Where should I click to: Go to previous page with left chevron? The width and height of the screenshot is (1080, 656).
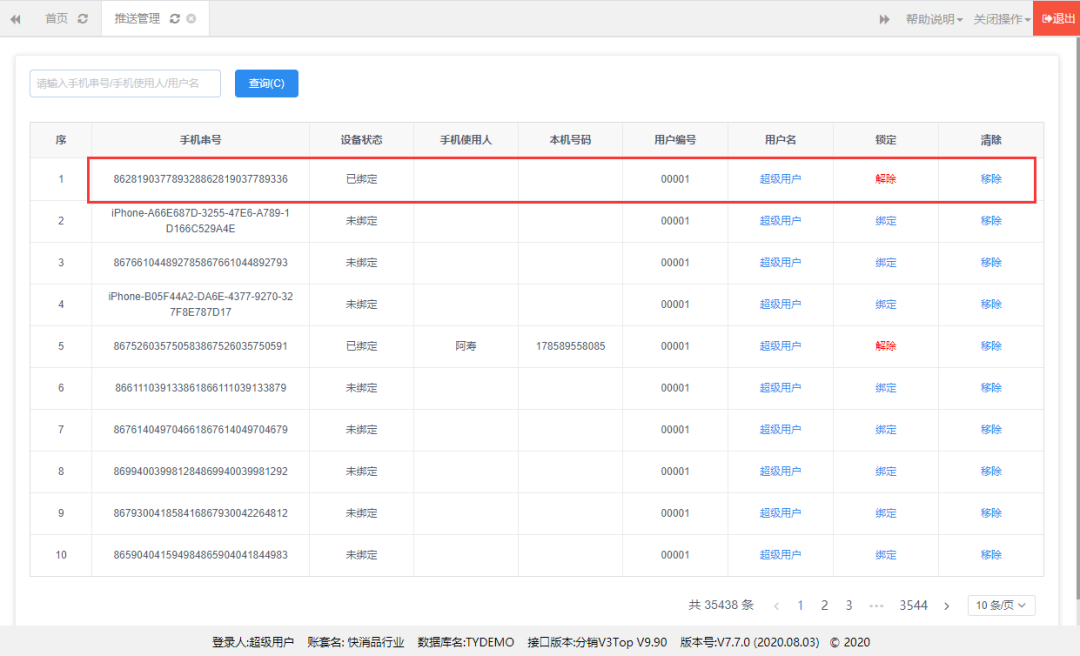pyautogui.click(x=776, y=606)
